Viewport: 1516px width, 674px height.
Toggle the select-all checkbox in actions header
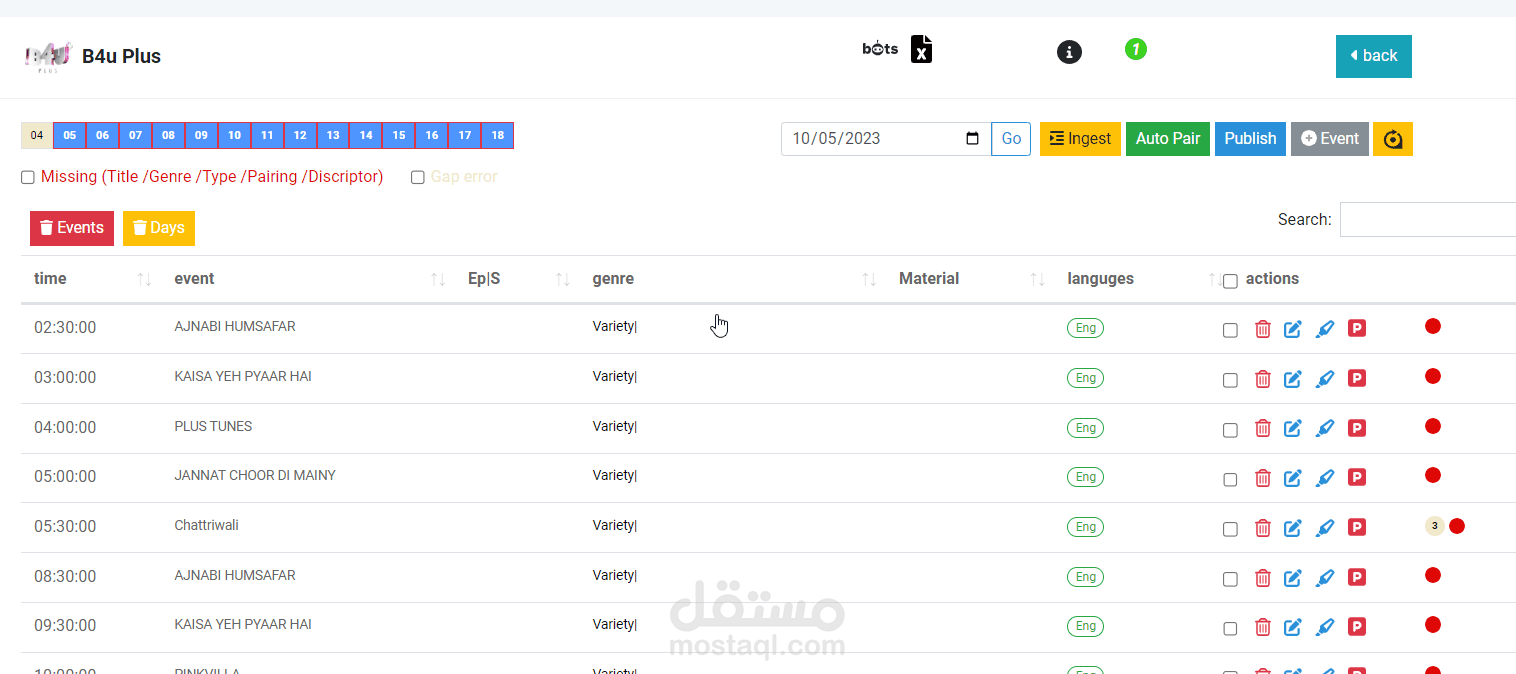pyautogui.click(x=1230, y=282)
